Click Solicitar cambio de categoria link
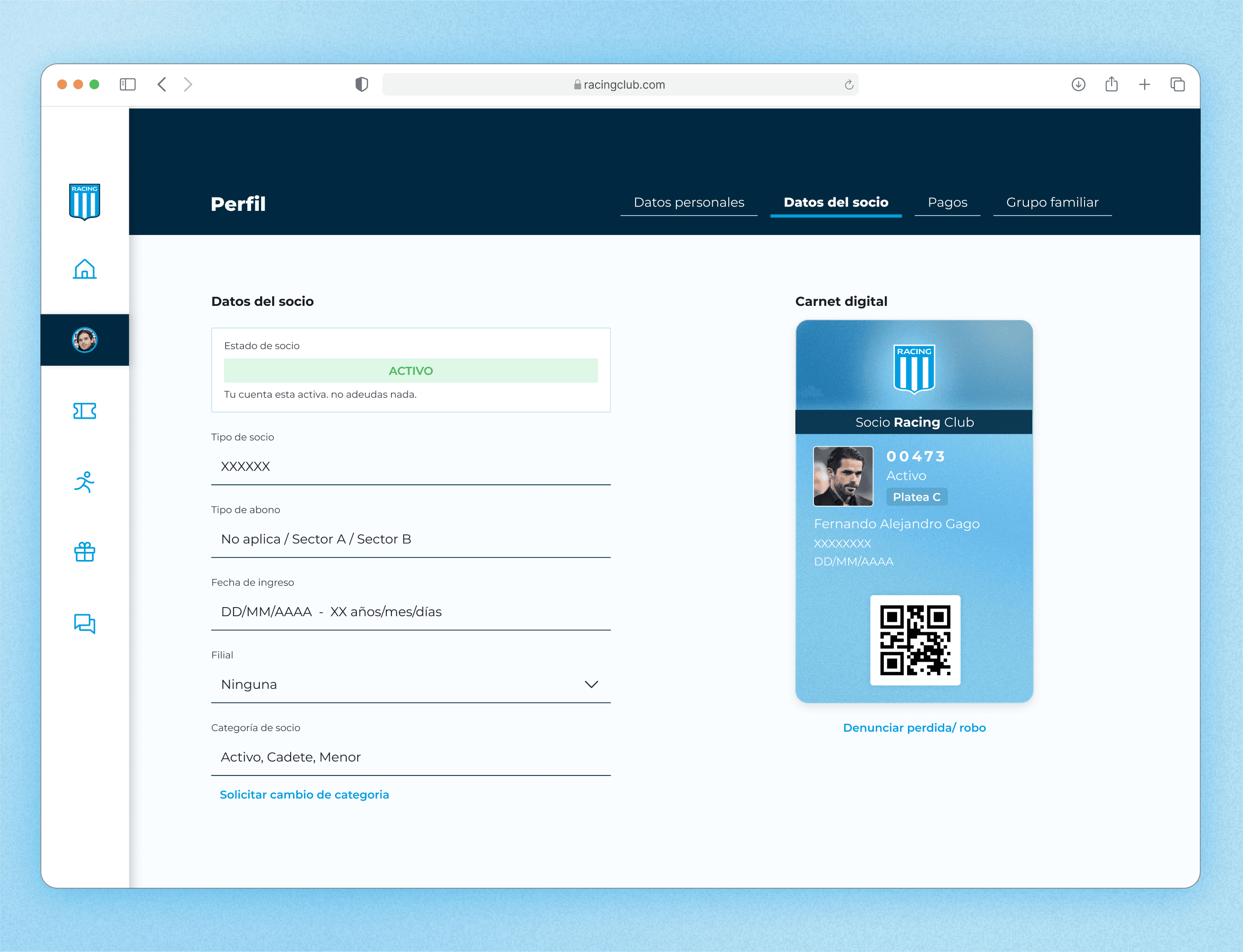 tap(304, 795)
